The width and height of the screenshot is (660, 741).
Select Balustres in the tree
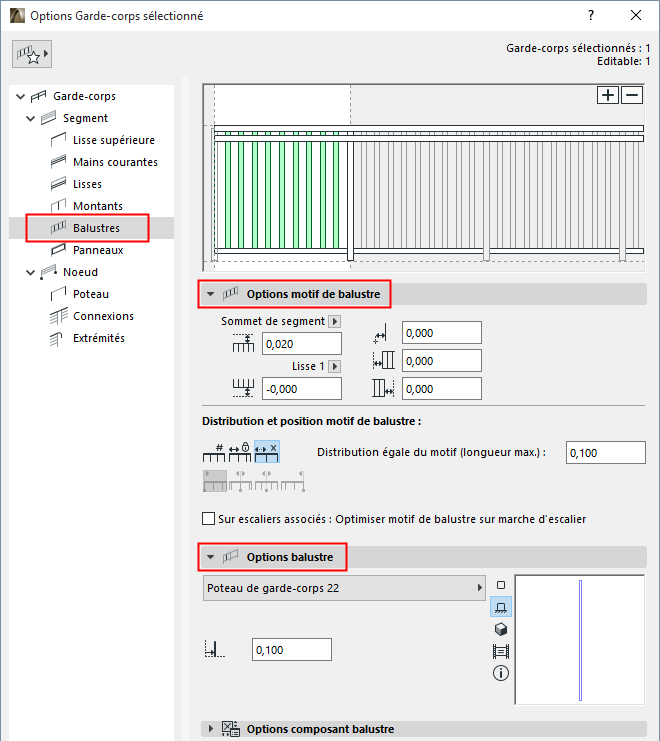tap(96, 228)
